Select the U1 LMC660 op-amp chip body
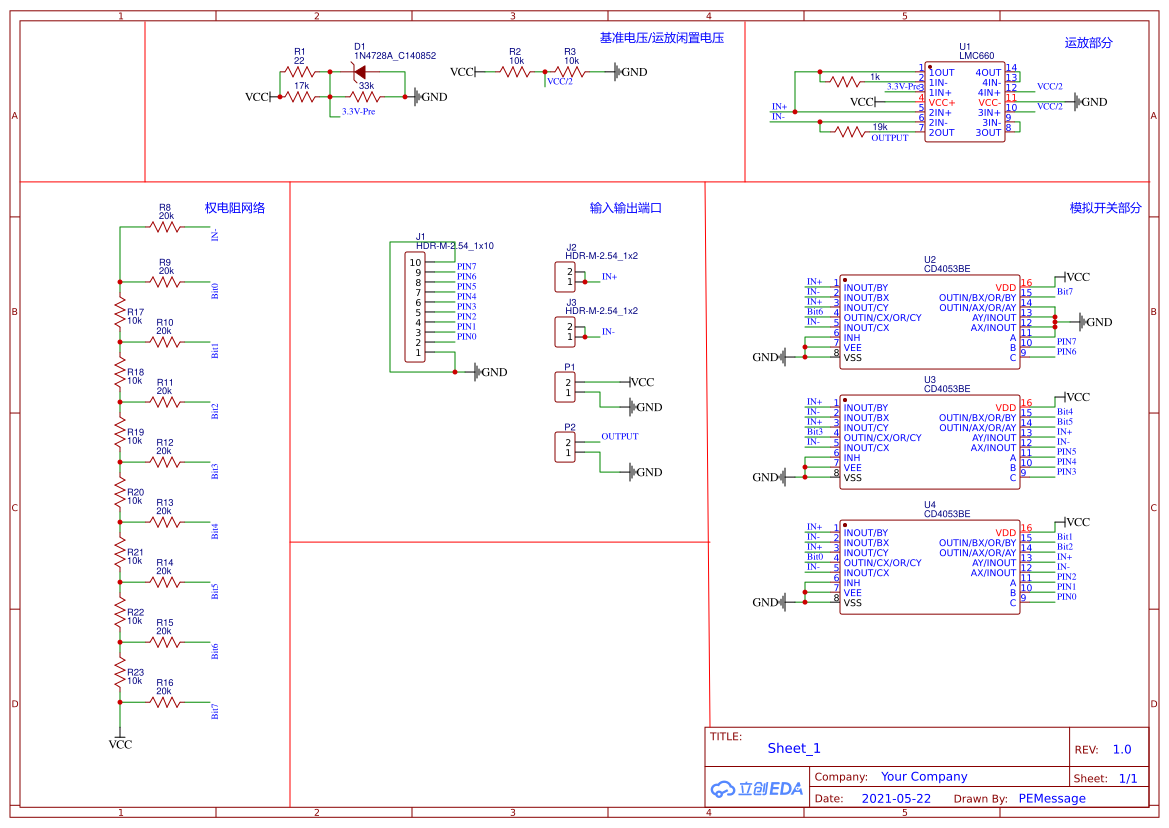The image size is (1169, 828). (965, 102)
